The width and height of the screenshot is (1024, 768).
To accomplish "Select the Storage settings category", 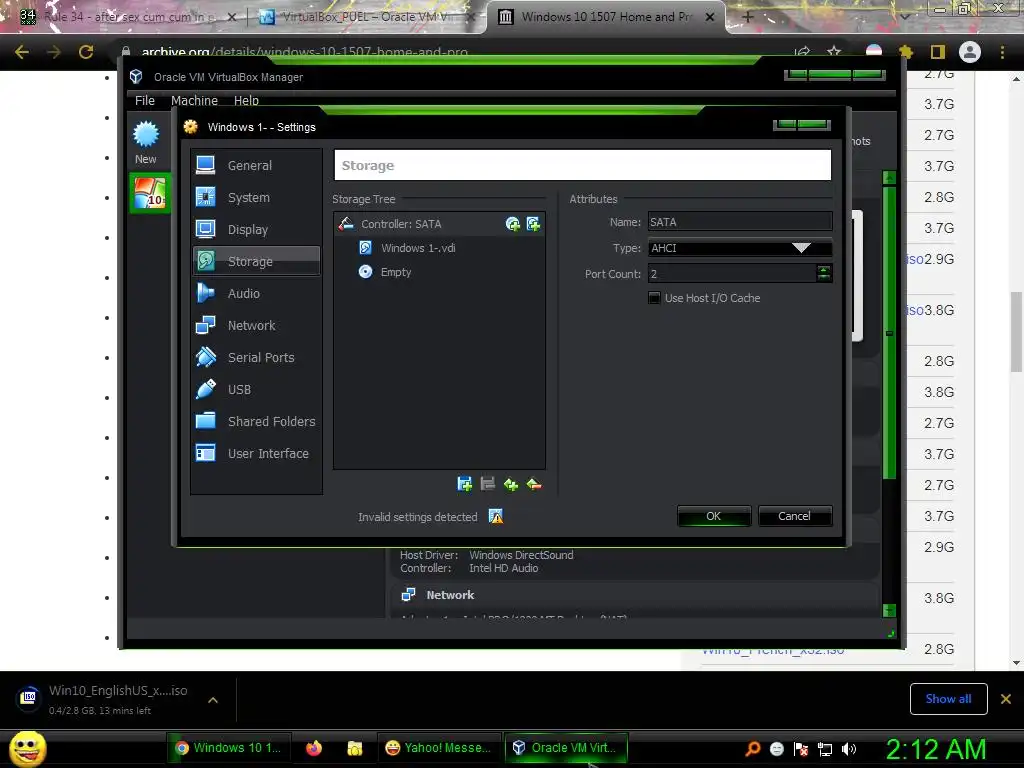I will (x=256, y=261).
